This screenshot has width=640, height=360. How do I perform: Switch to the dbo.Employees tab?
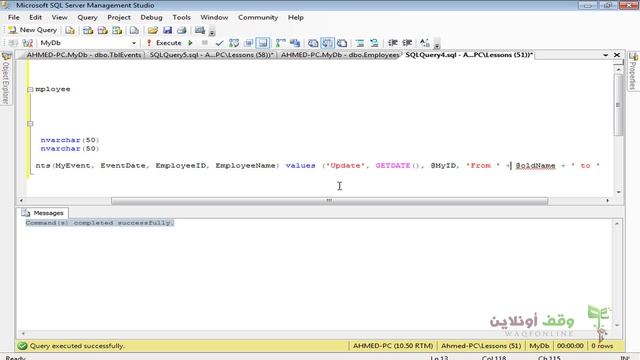(x=340, y=55)
